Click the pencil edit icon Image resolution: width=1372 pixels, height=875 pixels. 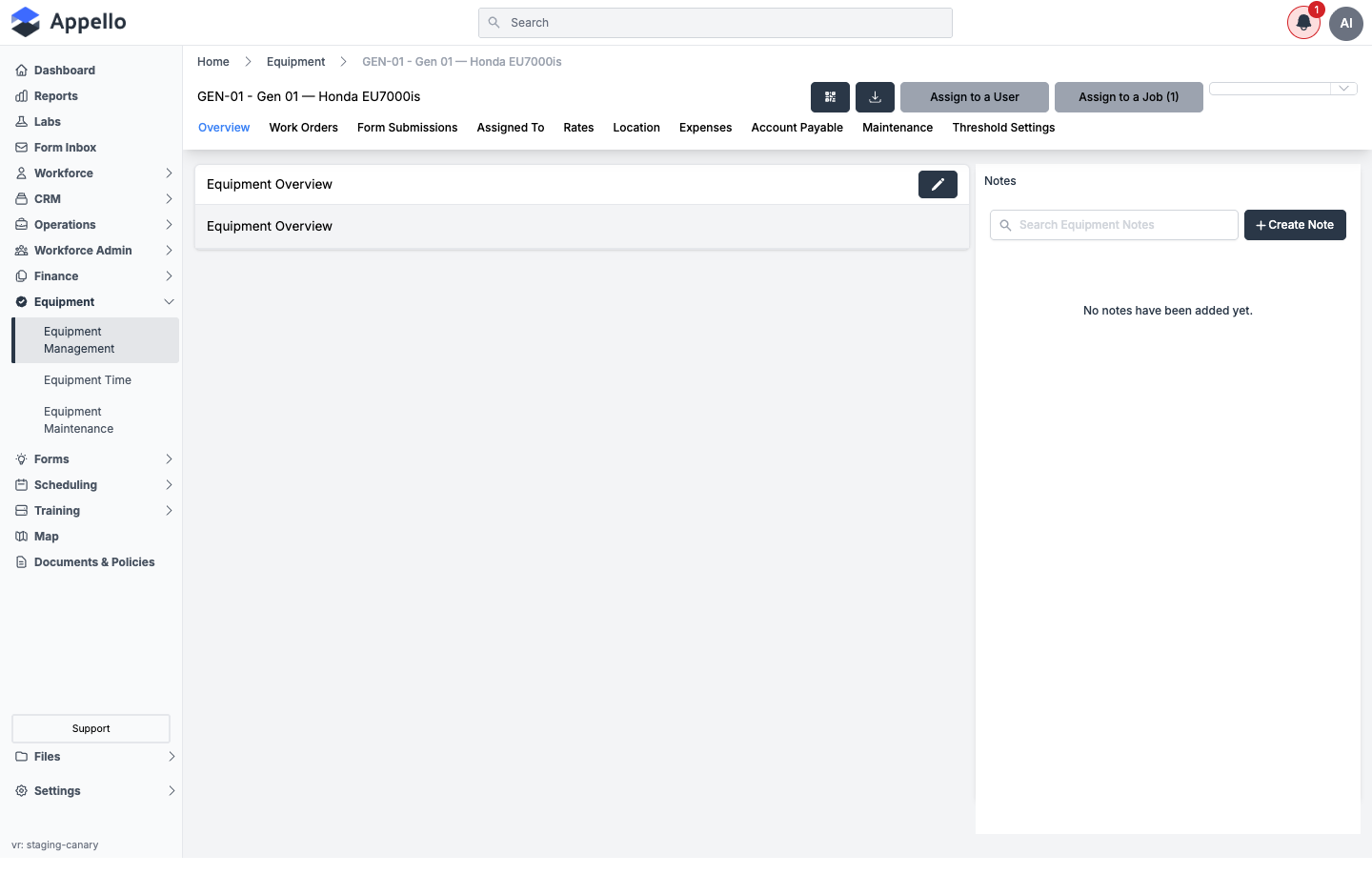pyautogui.click(x=938, y=184)
